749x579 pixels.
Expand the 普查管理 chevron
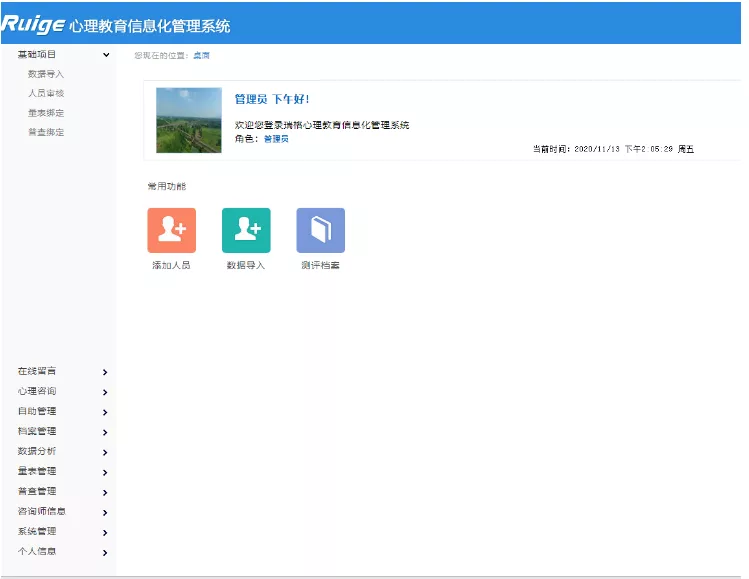tap(105, 493)
